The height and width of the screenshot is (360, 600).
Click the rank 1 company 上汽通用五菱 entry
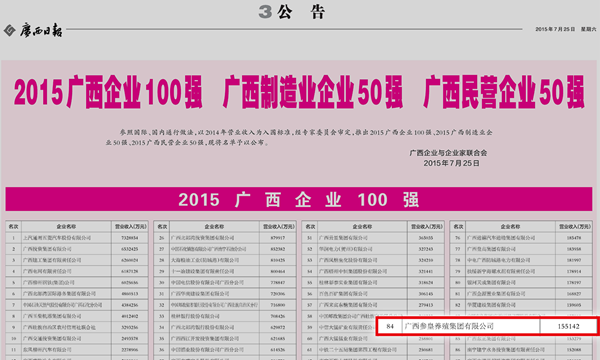coord(57,238)
